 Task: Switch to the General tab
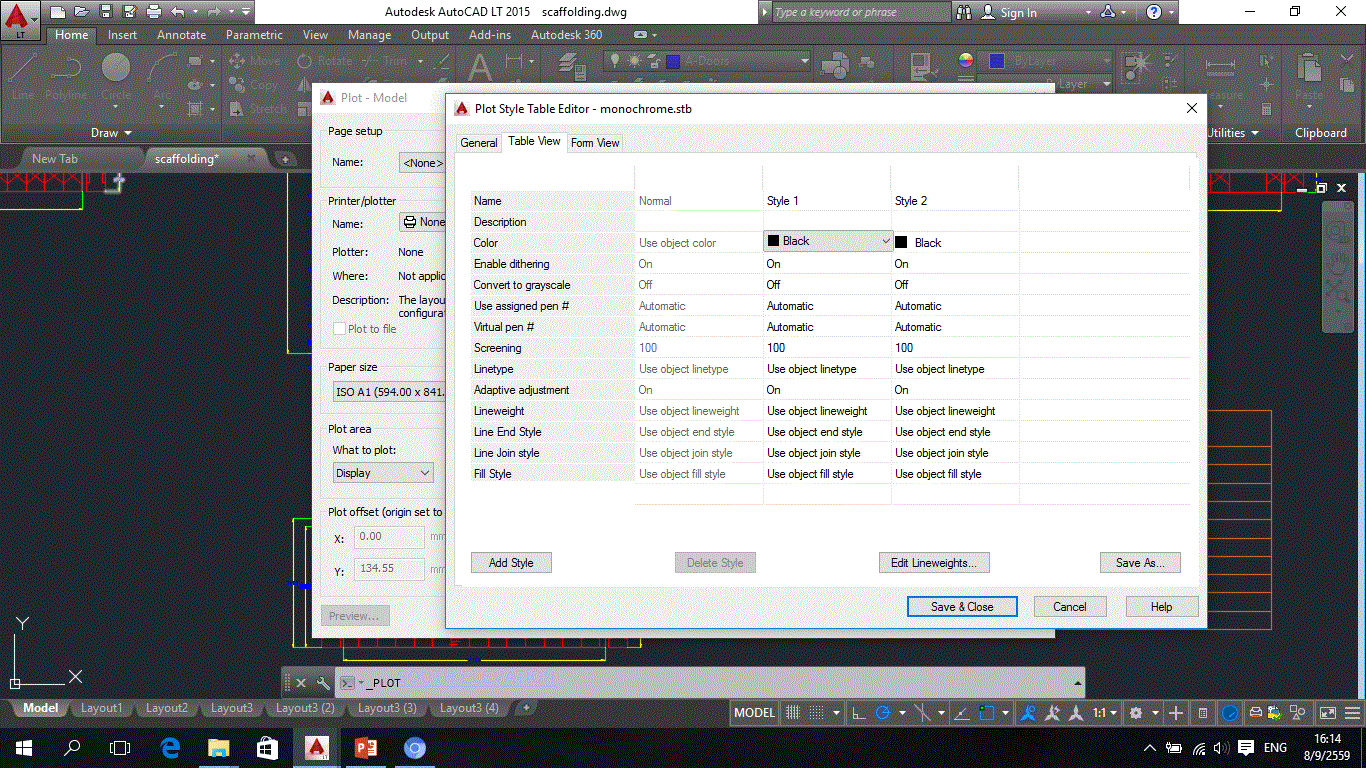pos(479,143)
